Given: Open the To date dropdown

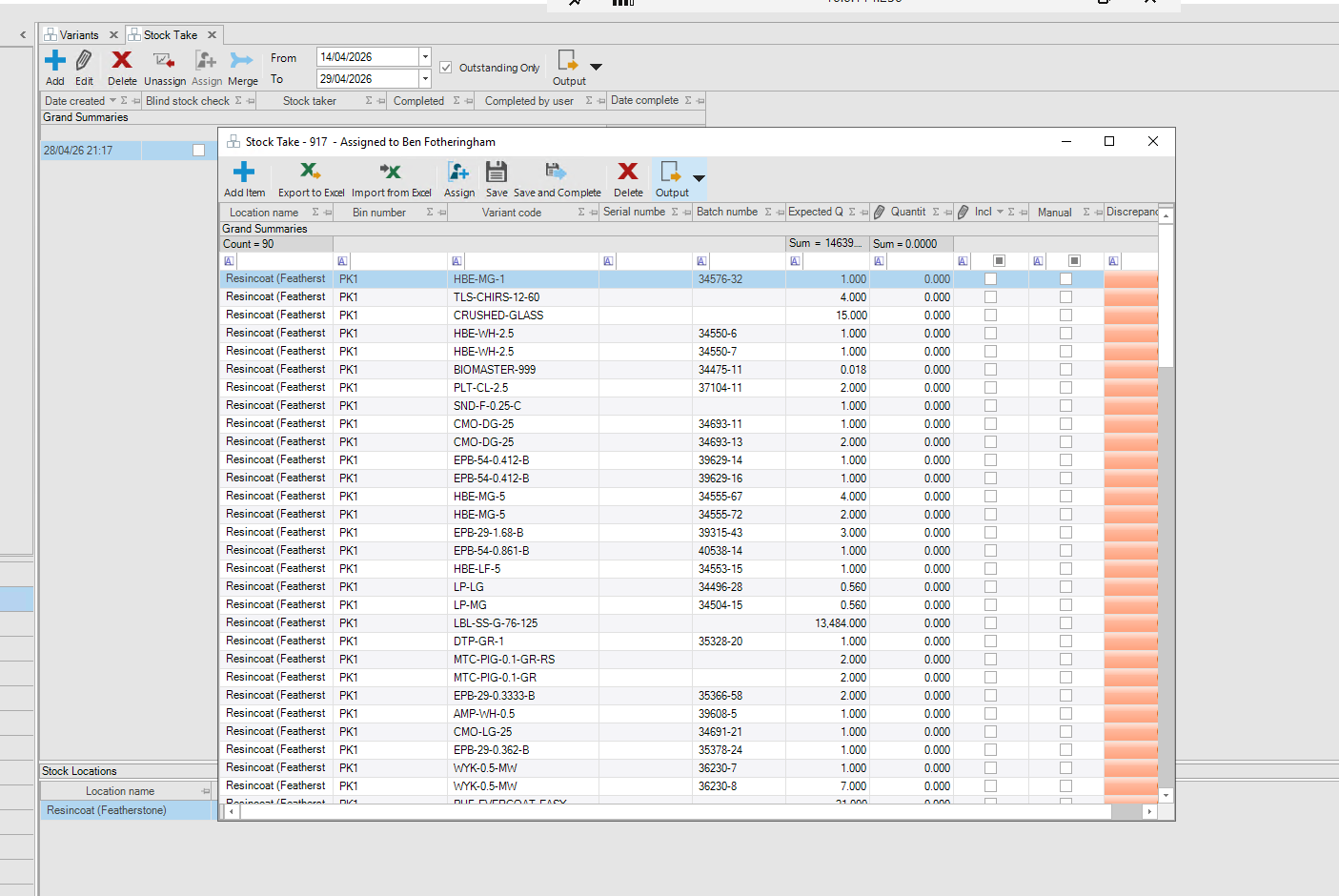Looking at the screenshot, I should 425,79.
